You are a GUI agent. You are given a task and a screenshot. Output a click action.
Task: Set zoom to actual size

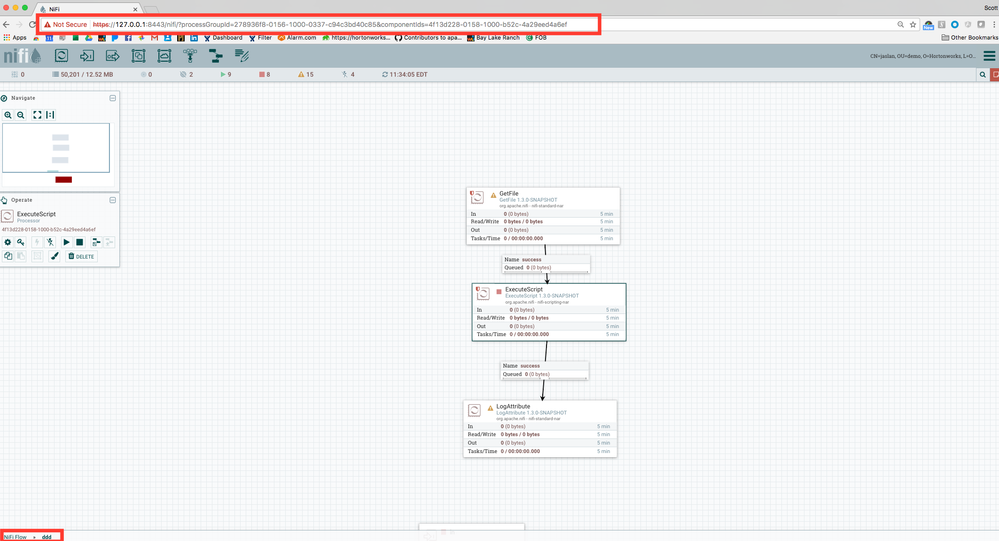[x=50, y=115]
